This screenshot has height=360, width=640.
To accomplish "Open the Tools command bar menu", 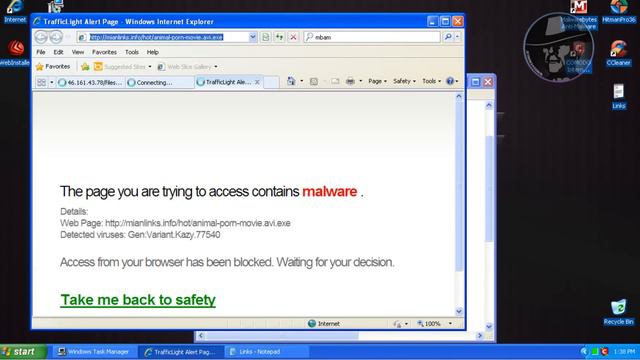I will [x=431, y=81].
